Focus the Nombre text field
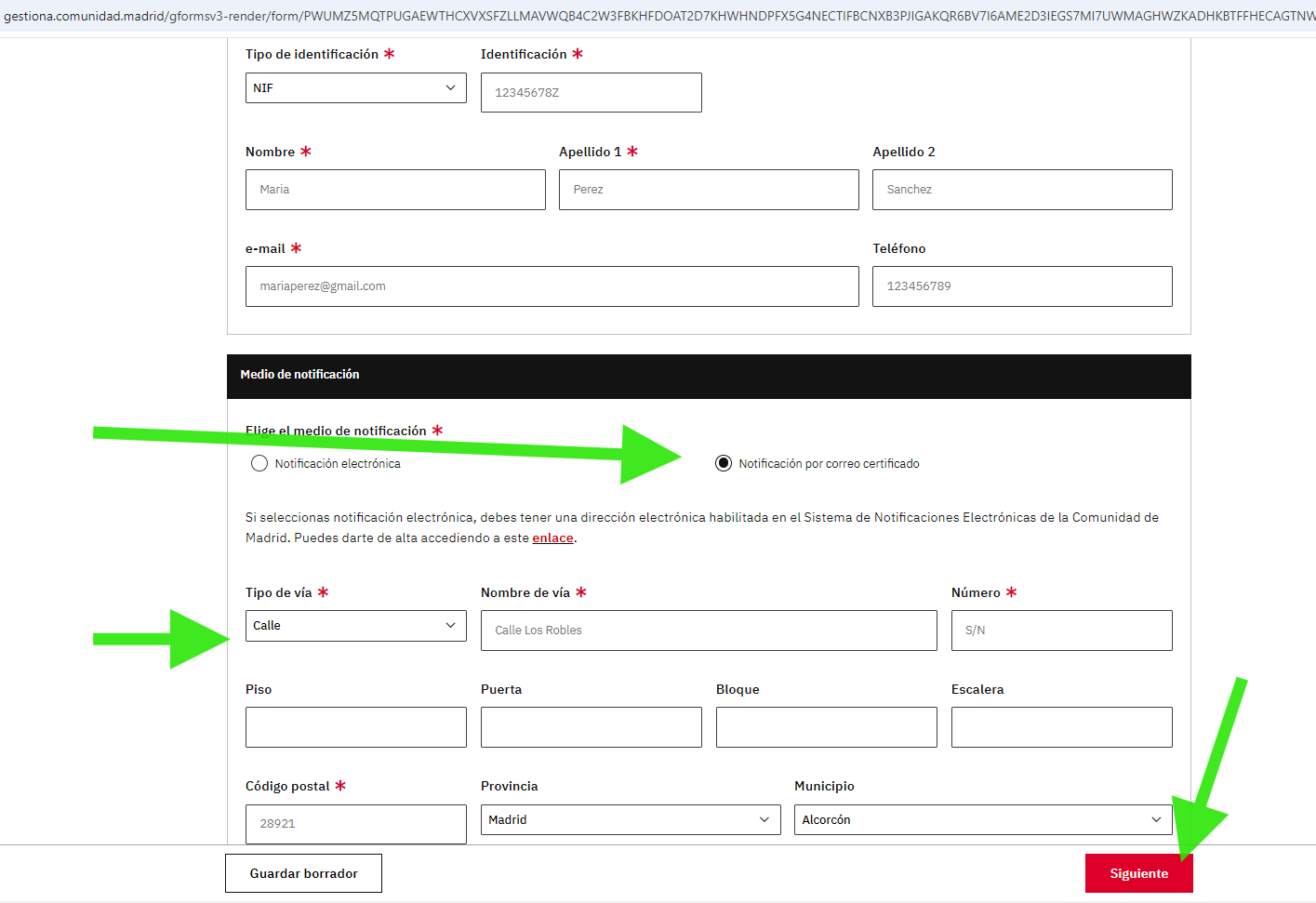 point(395,190)
